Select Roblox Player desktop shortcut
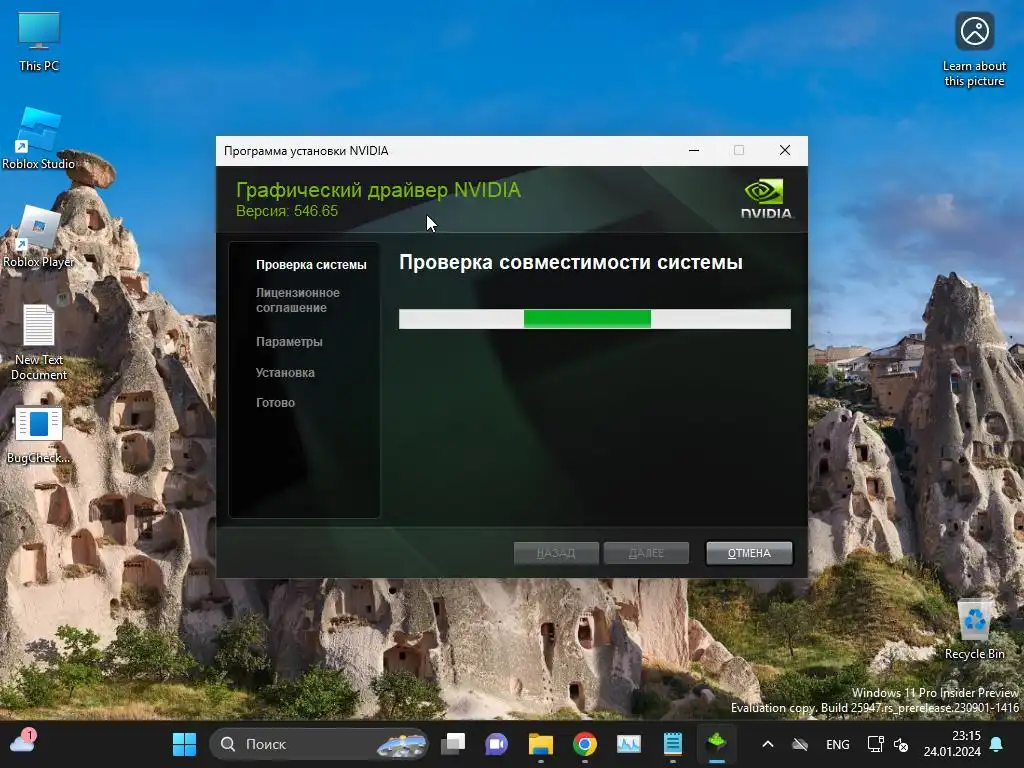 click(39, 236)
